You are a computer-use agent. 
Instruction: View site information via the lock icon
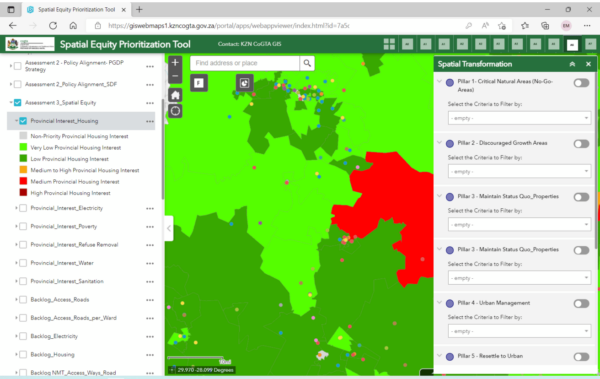pos(98,26)
